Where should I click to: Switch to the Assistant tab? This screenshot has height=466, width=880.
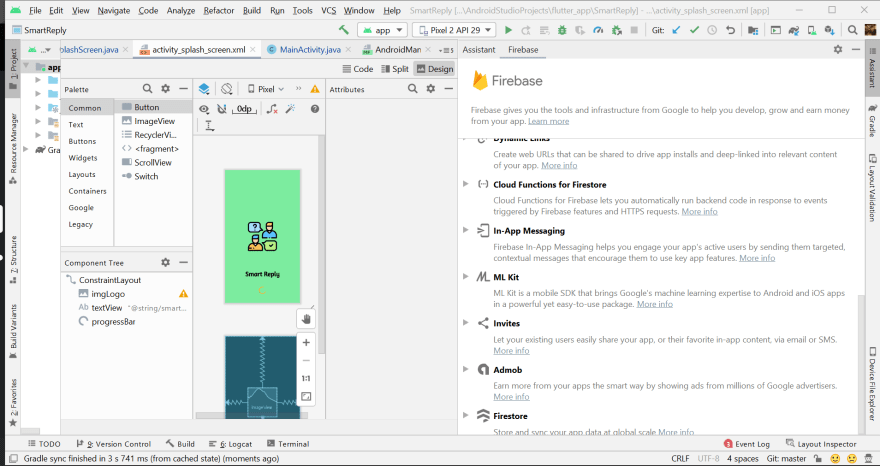point(479,49)
